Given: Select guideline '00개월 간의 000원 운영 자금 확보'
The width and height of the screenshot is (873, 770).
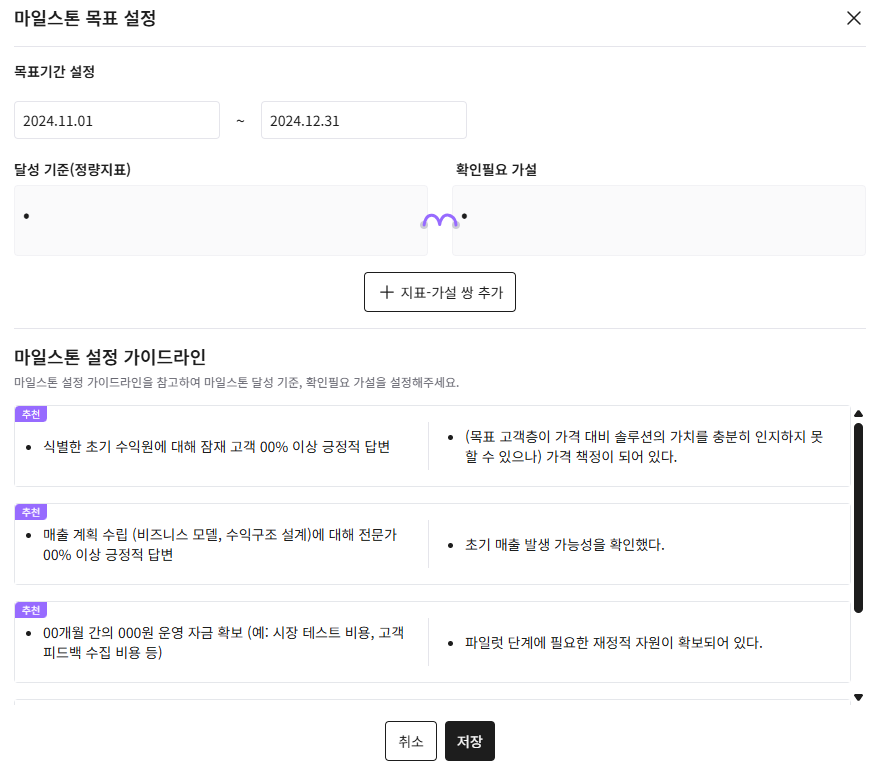Looking at the screenshot, I should (223, 643).
